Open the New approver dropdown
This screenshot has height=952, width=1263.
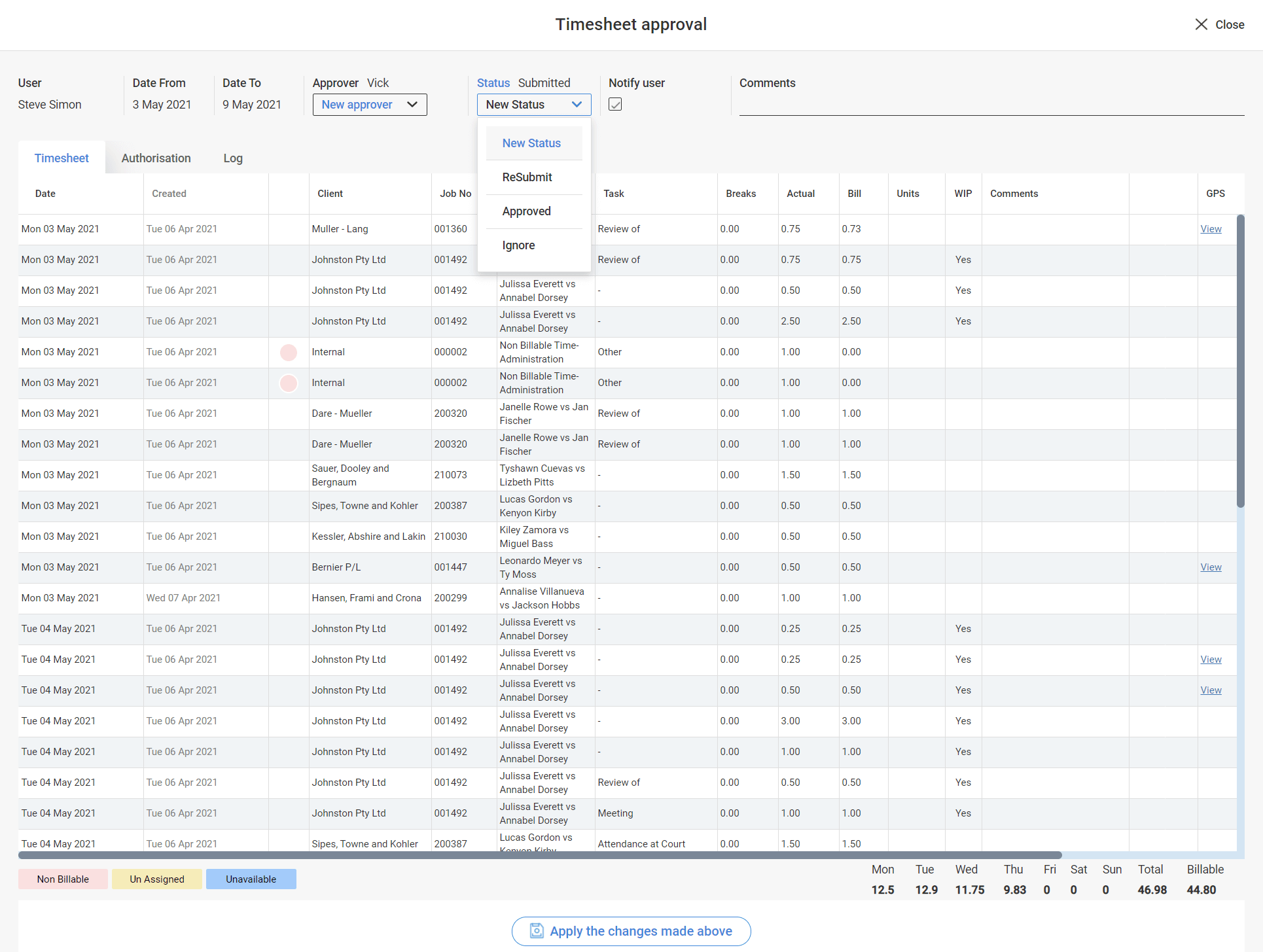click(x=370, y=105)
